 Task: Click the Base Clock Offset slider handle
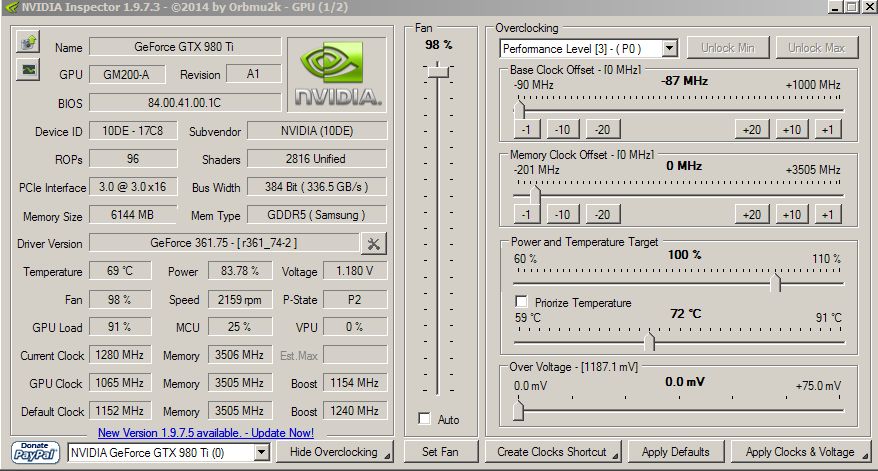[x=519, y=109]
